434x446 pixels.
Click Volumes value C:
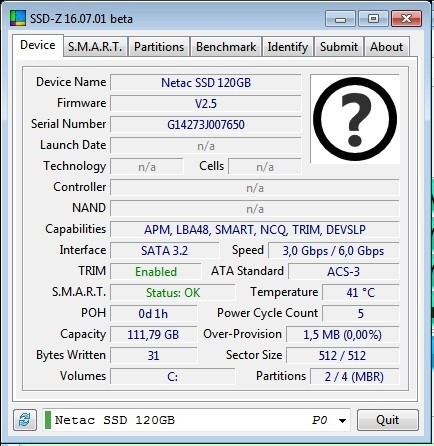[173, 377]
